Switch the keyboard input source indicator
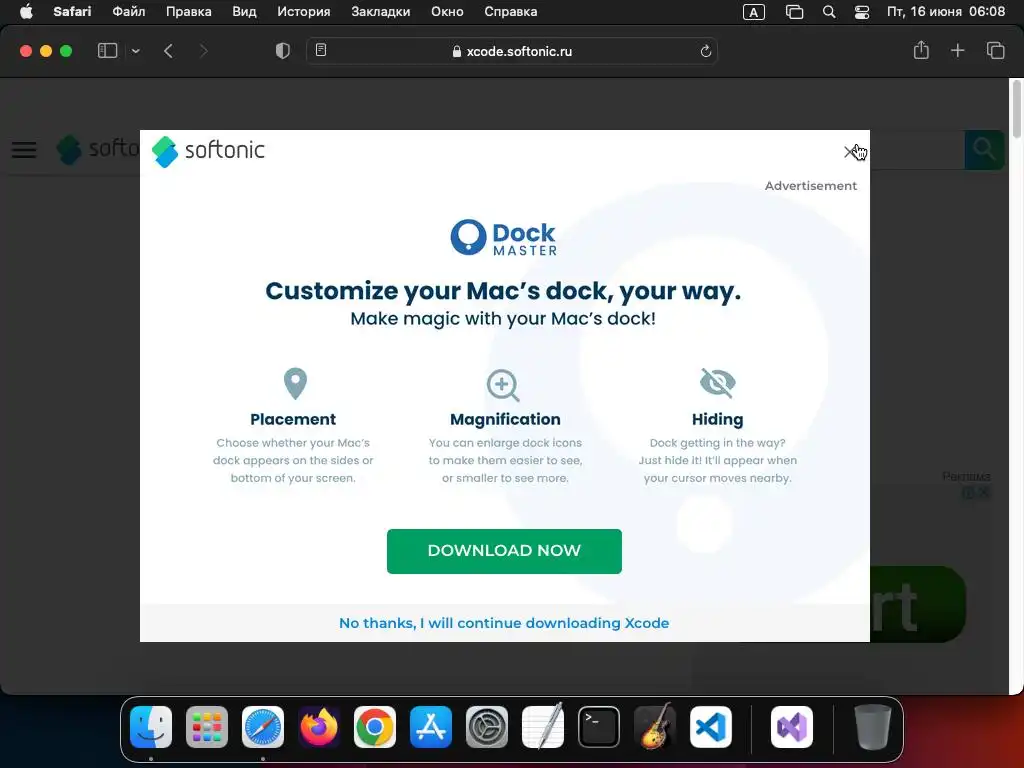The image size is (1024, 768). (x=754, y=12)
